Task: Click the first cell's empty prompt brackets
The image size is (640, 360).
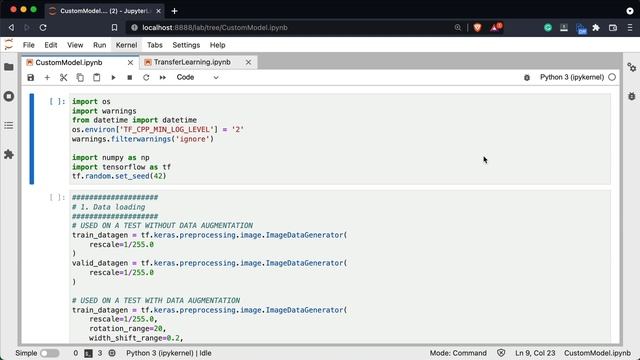Action: [57, 101]
